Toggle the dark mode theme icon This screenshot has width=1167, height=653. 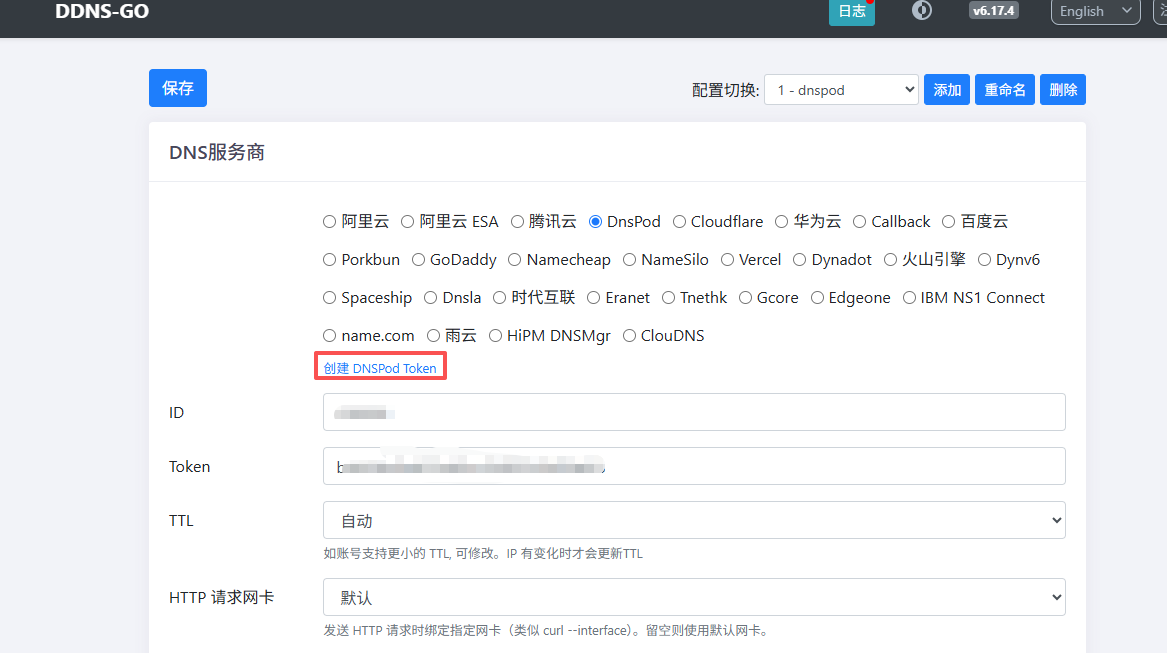[x=921, y=10]
